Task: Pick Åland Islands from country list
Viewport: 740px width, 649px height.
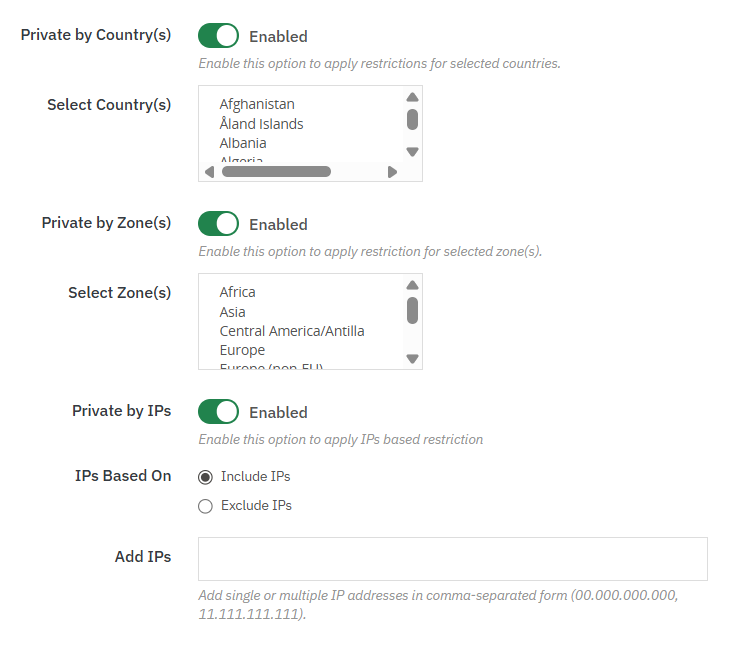Action: point(262,124)
